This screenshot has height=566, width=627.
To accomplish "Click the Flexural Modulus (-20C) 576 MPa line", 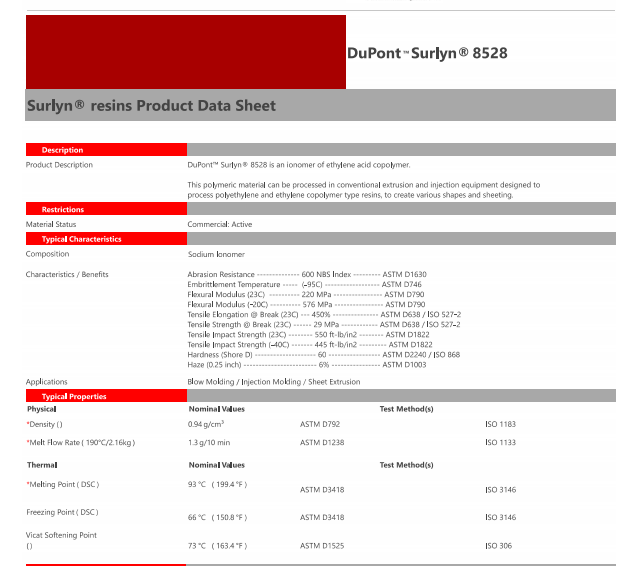I will tap(306, 304).
